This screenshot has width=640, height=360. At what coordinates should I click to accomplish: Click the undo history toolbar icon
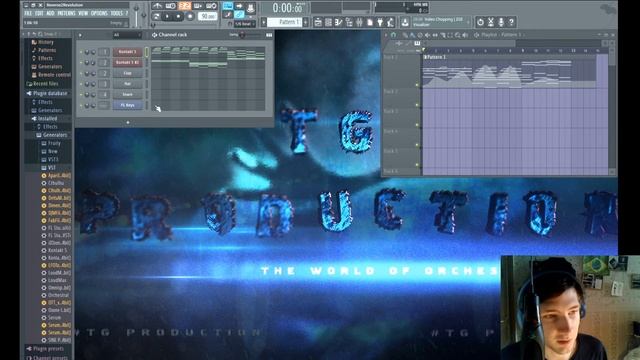click(x=480, y=22)
